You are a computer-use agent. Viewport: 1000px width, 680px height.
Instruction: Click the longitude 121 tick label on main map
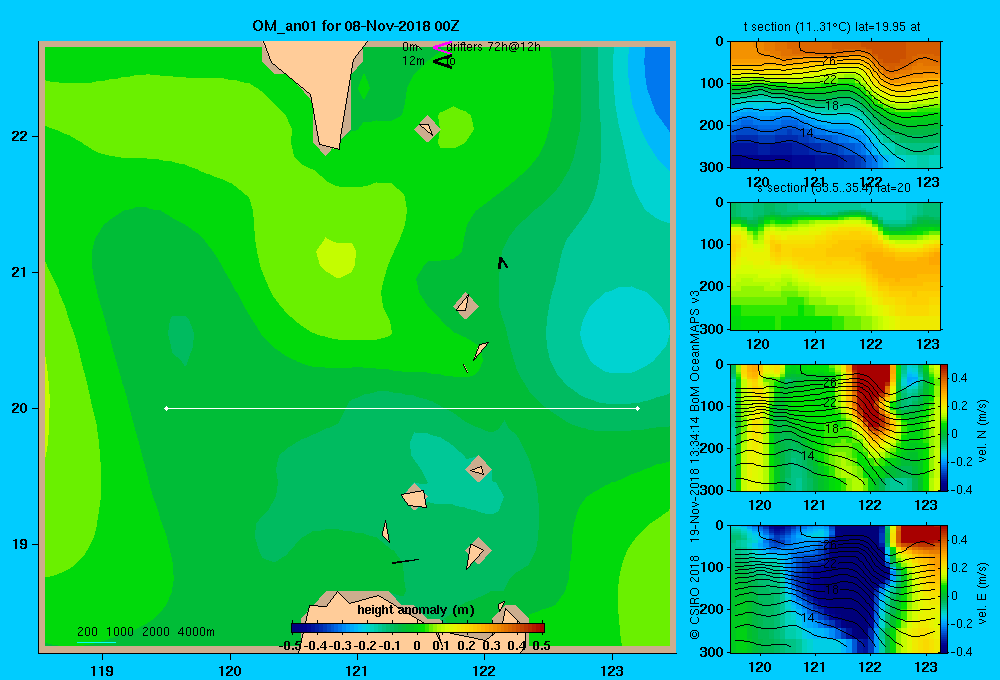357,670
